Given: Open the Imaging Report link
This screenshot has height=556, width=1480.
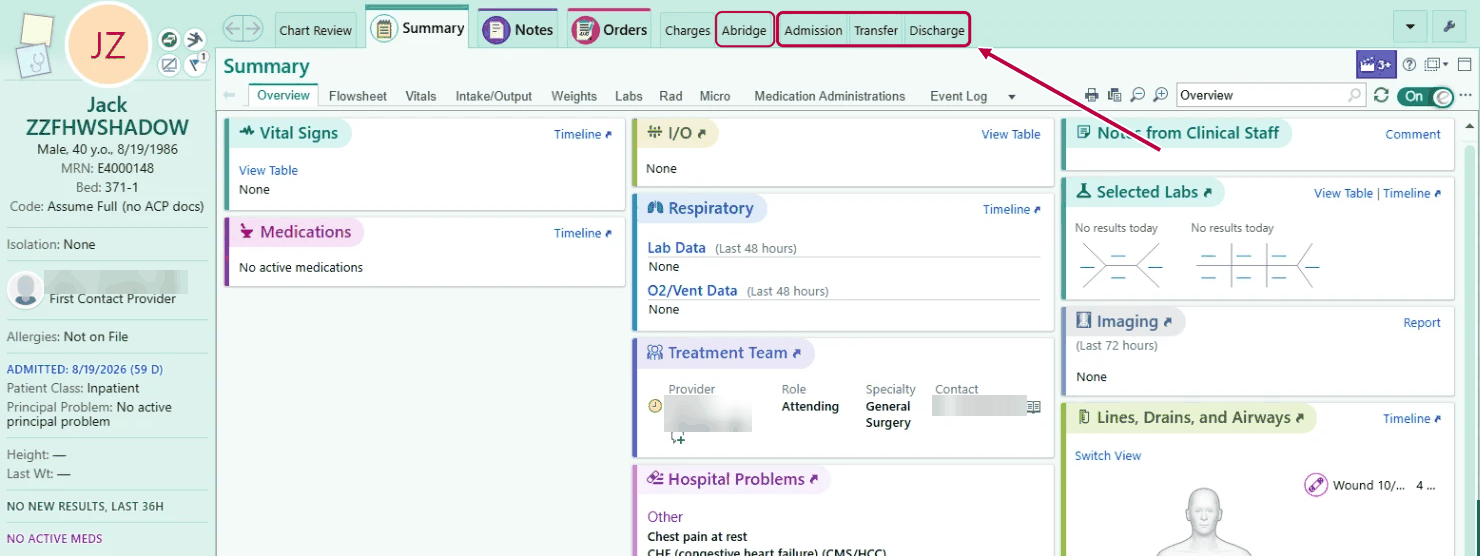Looking at the screenshot, I should (1422, 322).
